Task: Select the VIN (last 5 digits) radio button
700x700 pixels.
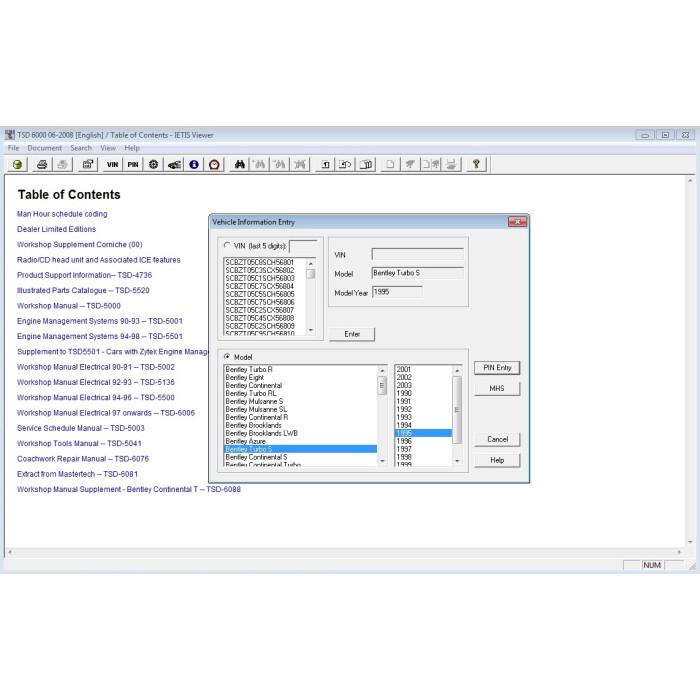Action: pos(227,245)
